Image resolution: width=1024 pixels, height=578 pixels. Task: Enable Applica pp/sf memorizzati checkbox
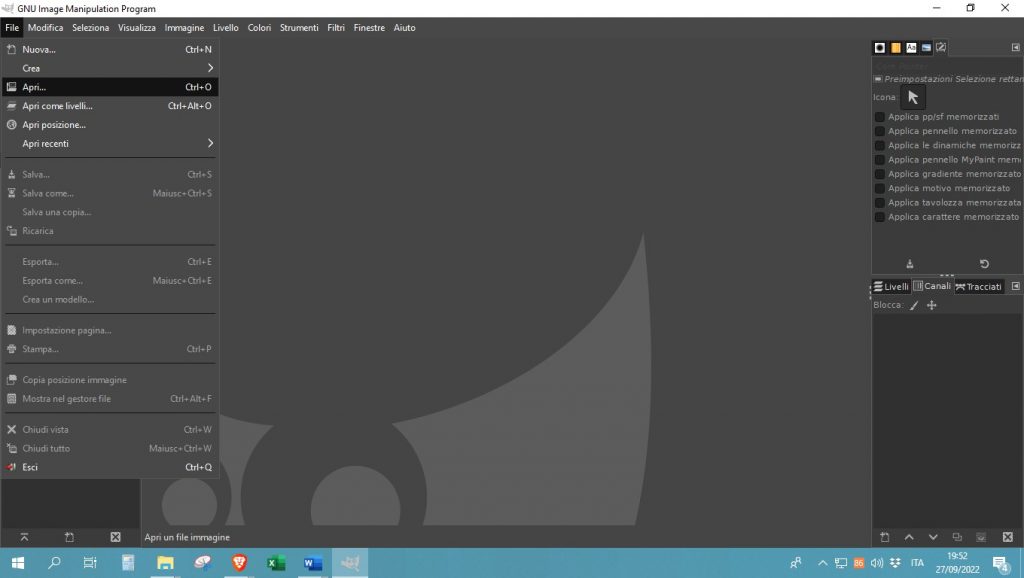(x=880, y=117)
